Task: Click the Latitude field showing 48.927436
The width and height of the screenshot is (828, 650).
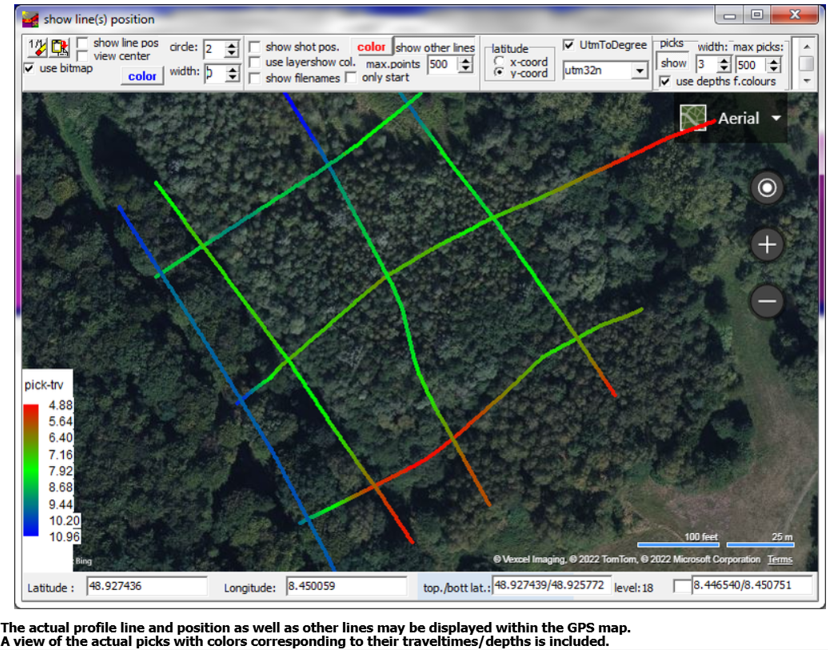Action: click(x=147, y=586)
